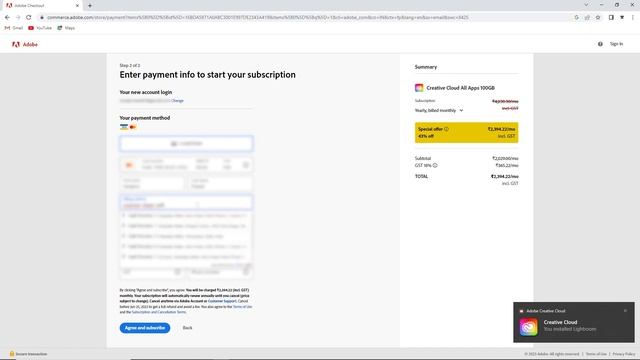The image size is (640, 360).
Task: Select the third address suggestion
Action: (186, 236)
